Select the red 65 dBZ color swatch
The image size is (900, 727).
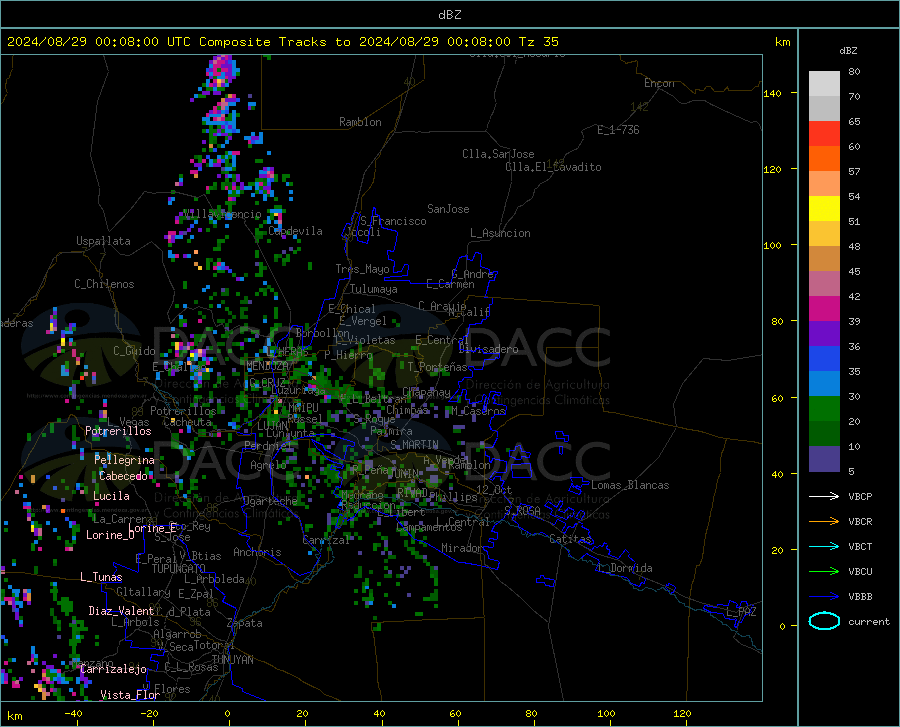[824, 133]
